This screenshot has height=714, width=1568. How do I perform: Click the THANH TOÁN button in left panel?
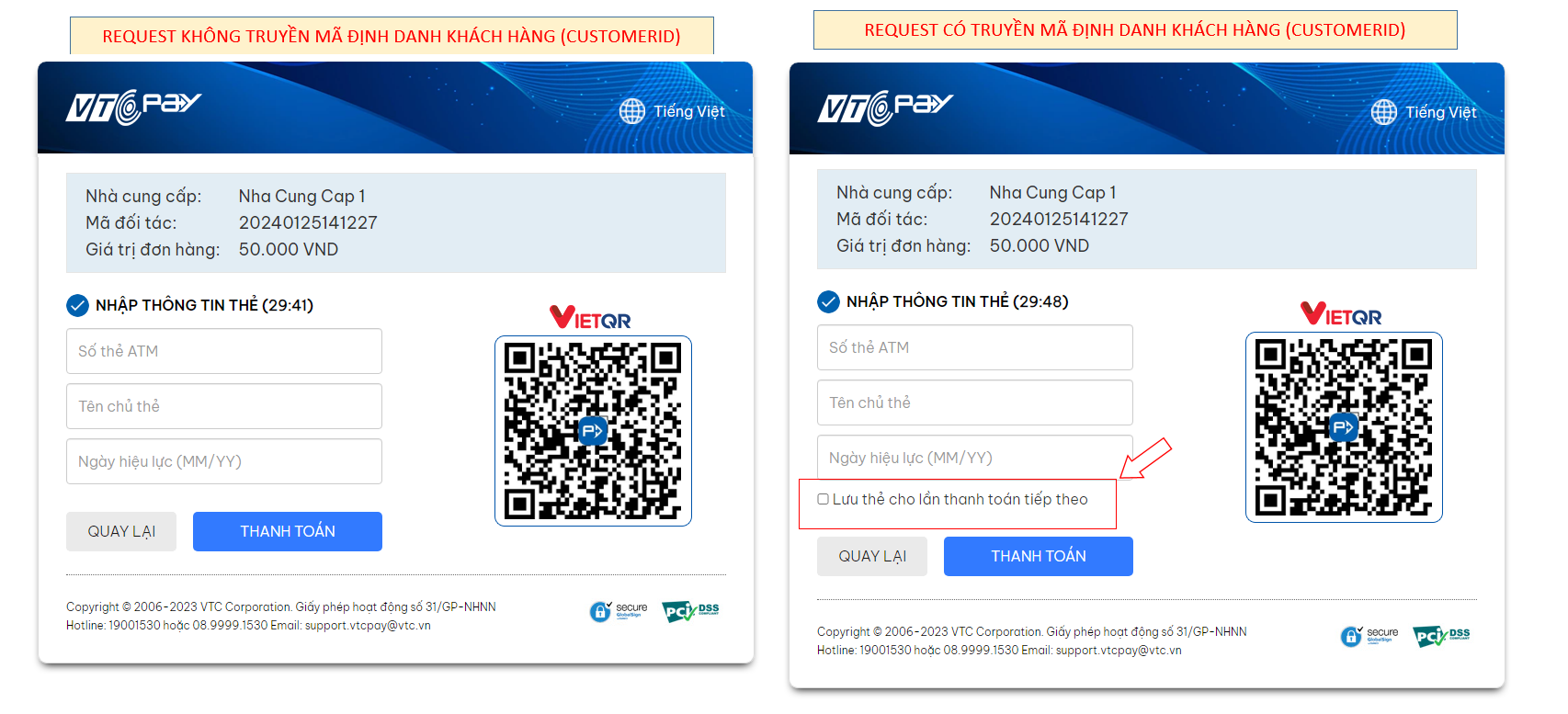coord(288,531)
